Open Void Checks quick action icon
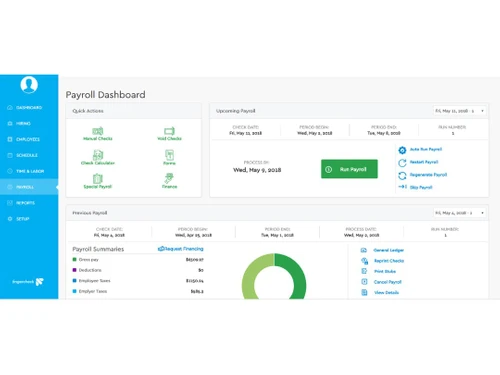Image resolution: width=500 pixels, height=375 pixels. pyautogui.click(x=169, y=131)
